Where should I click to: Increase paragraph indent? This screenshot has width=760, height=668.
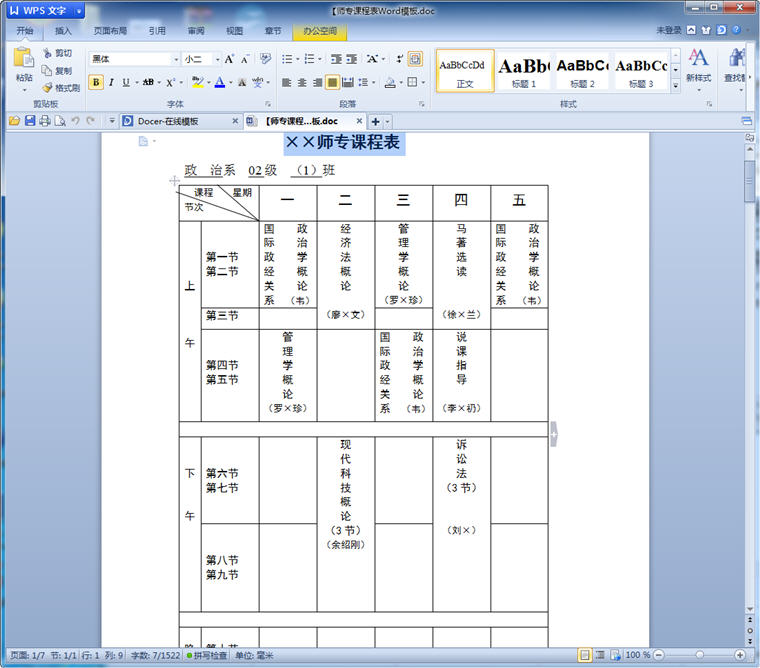(x=352, y=59)
